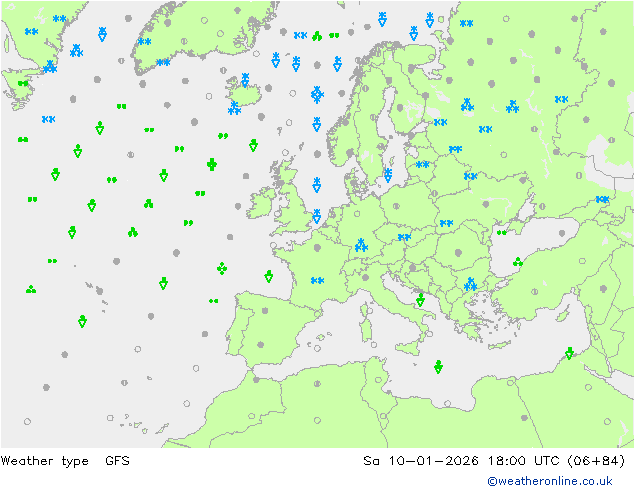
Task: Click the cloud dot beside the Azores islands
Action: click(x=99, y=290)
